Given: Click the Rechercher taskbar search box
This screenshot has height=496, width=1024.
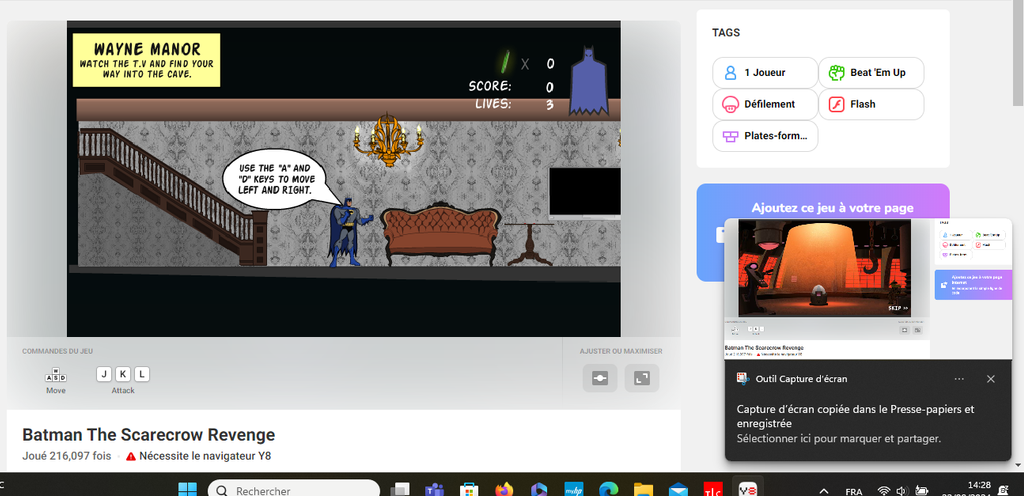Looking at the screenshot, I should coord(295,490).
